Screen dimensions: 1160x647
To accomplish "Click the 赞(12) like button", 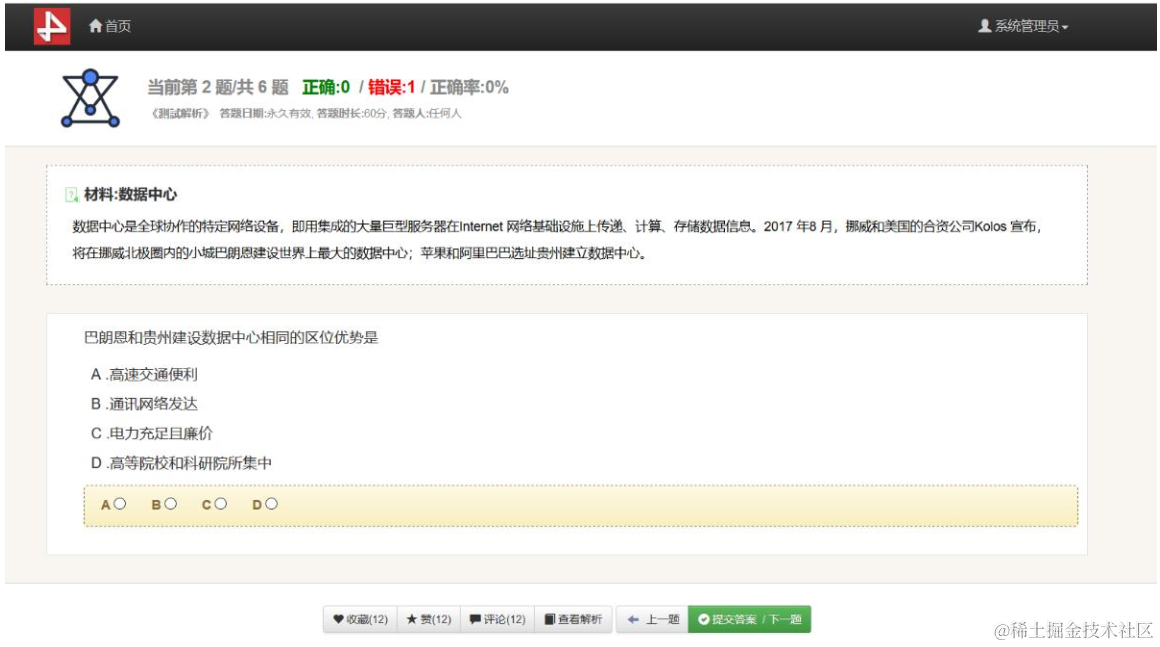I will coord(429,619).
